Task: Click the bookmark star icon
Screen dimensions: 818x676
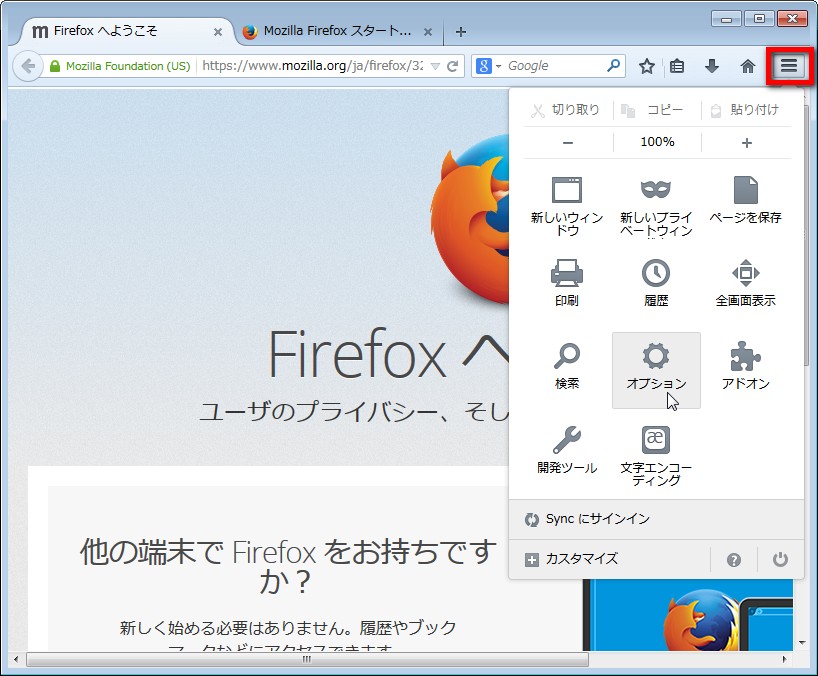Action: tap(646, 66)
